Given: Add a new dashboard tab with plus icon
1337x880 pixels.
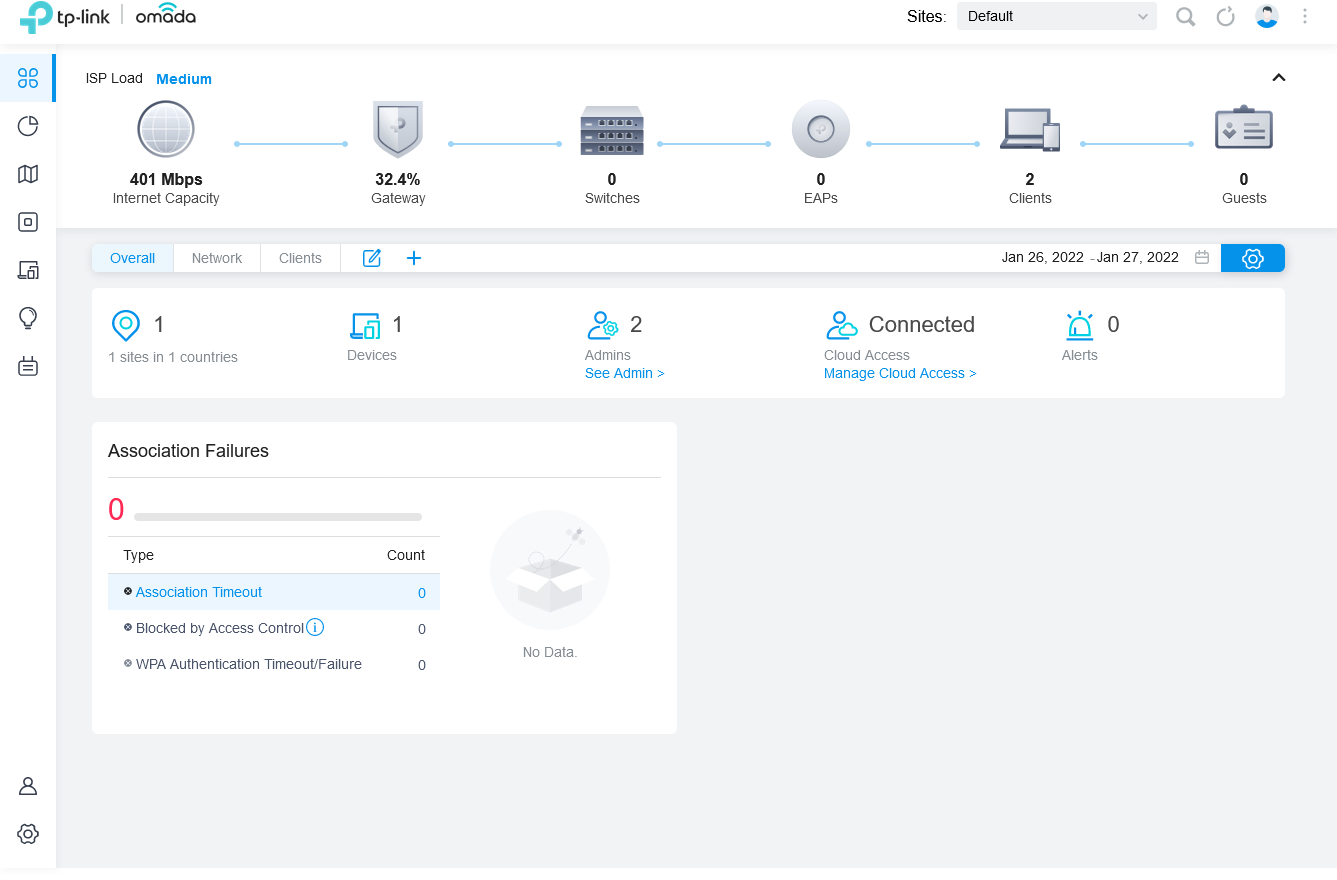Looking at the screenshot, I should 414,258.
